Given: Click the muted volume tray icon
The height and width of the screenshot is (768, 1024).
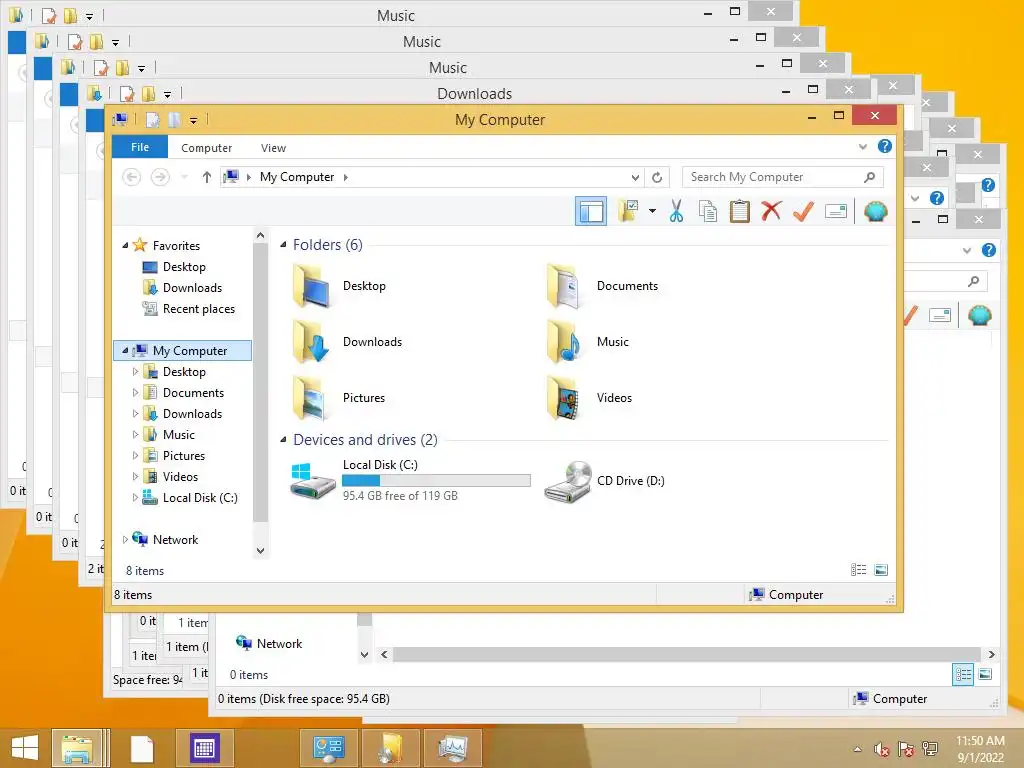Looking at the screenshot, I should [881, 749].
